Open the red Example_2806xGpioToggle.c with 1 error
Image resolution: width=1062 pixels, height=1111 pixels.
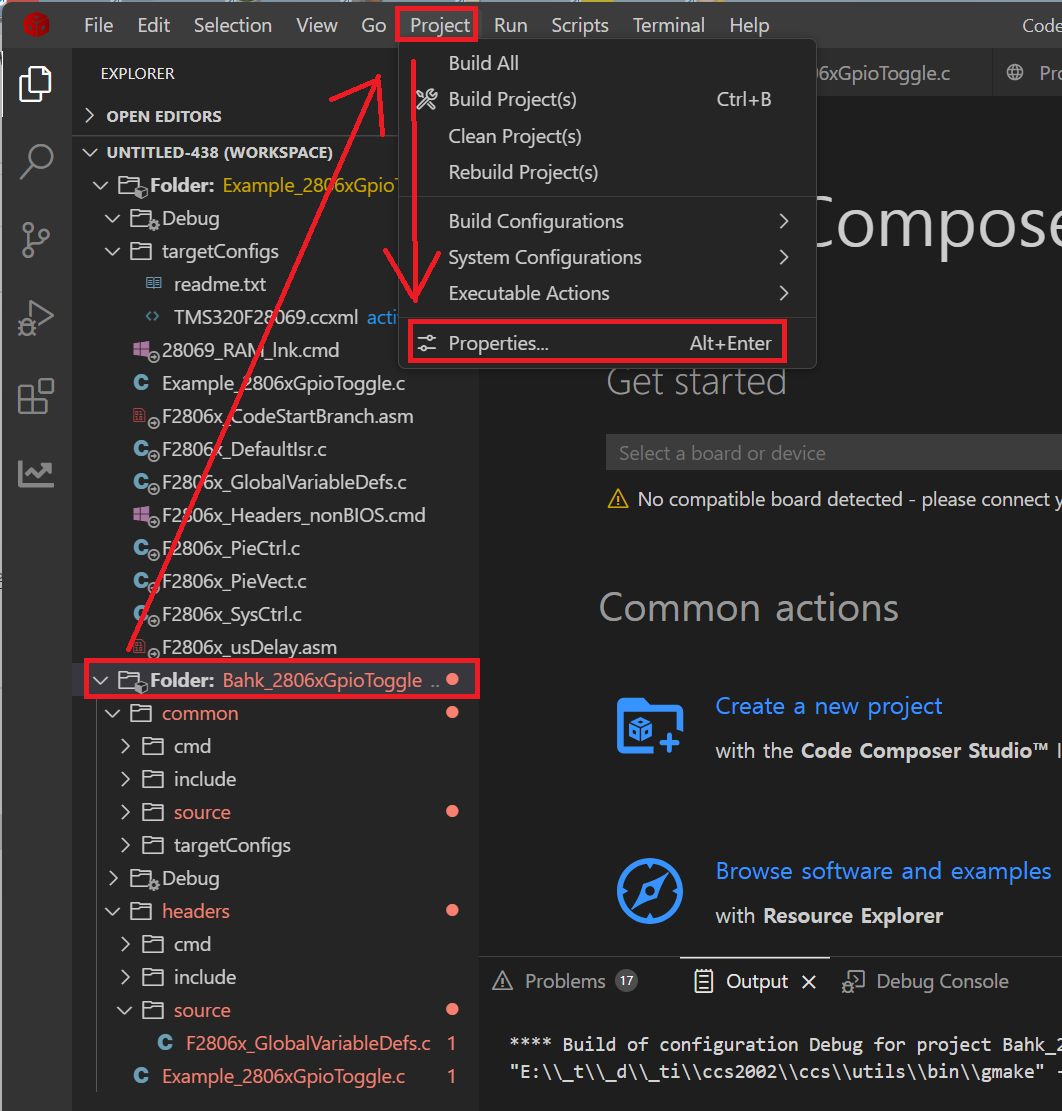[283, 1076]
